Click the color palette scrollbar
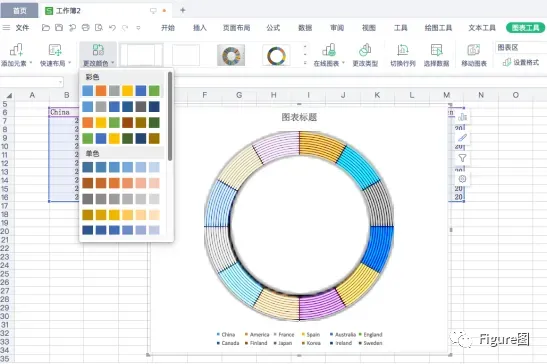This screenshot has height=364, width=547. pos(170,116)
